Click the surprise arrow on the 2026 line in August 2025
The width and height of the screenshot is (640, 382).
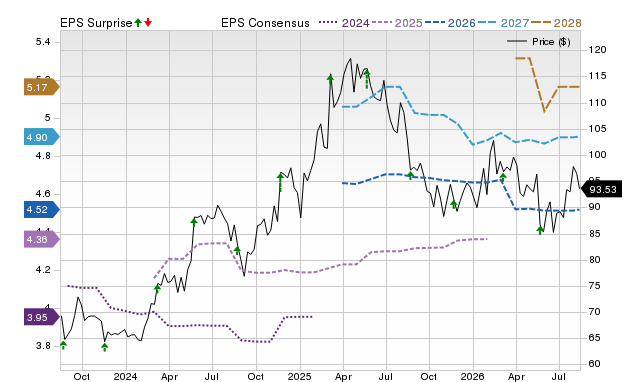click(x=411, y=175)
